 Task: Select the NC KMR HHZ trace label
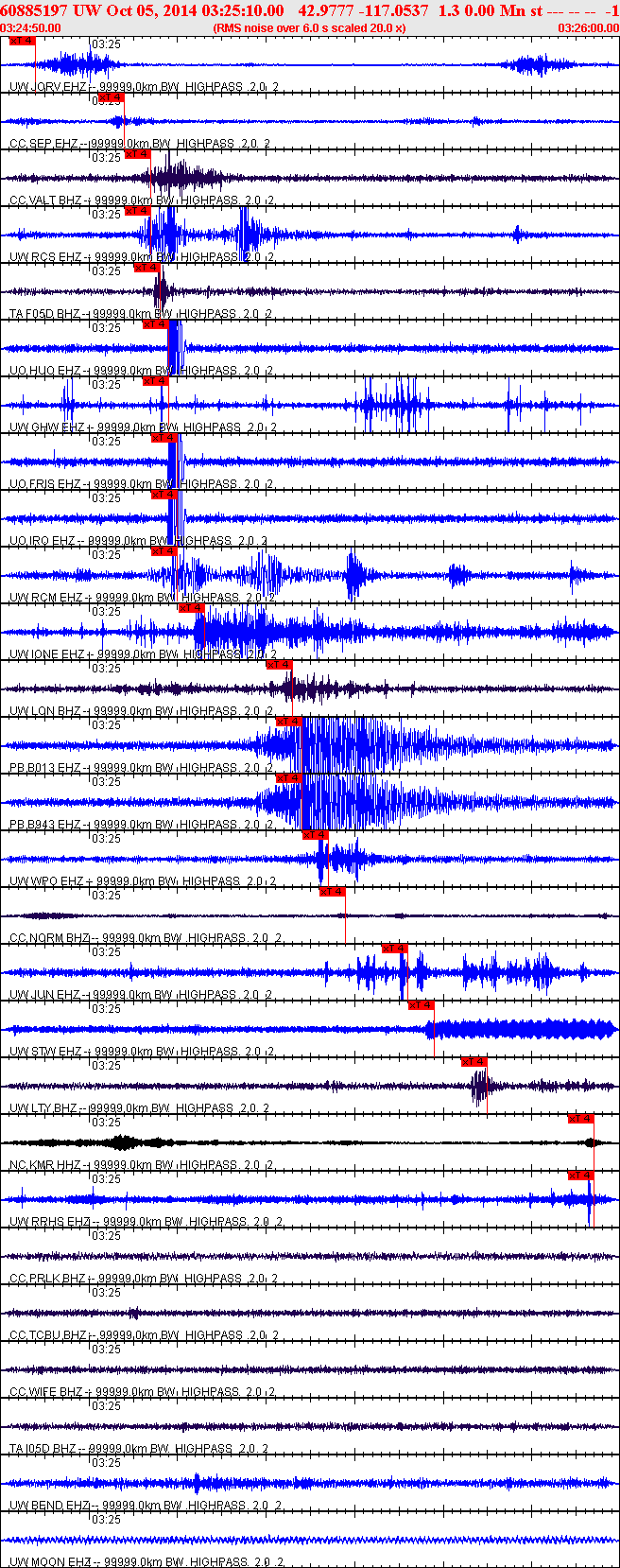point(142,1165)
